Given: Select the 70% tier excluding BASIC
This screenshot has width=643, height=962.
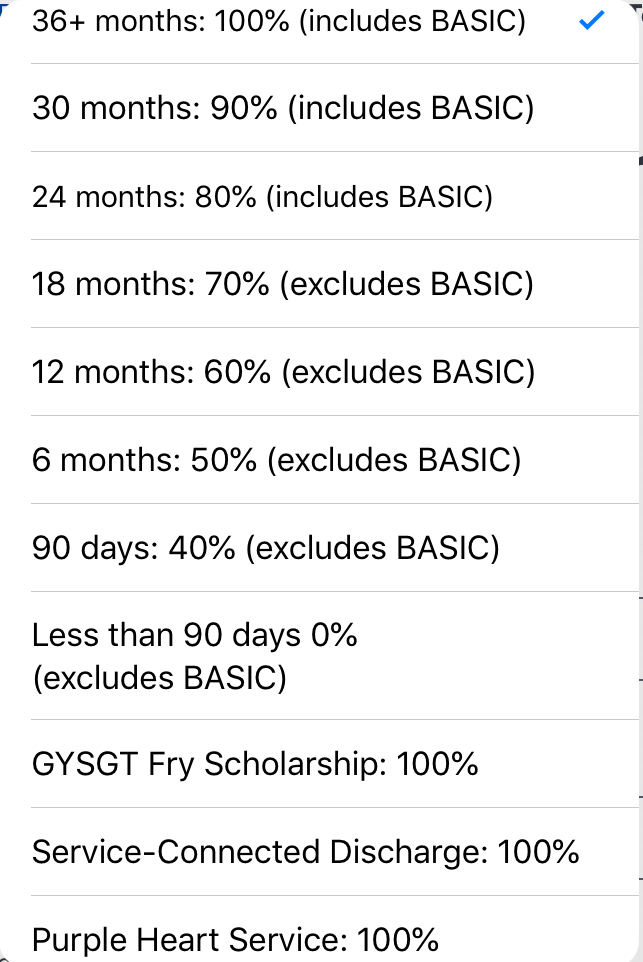Looking at the screenshot, I should coord(283,284).
